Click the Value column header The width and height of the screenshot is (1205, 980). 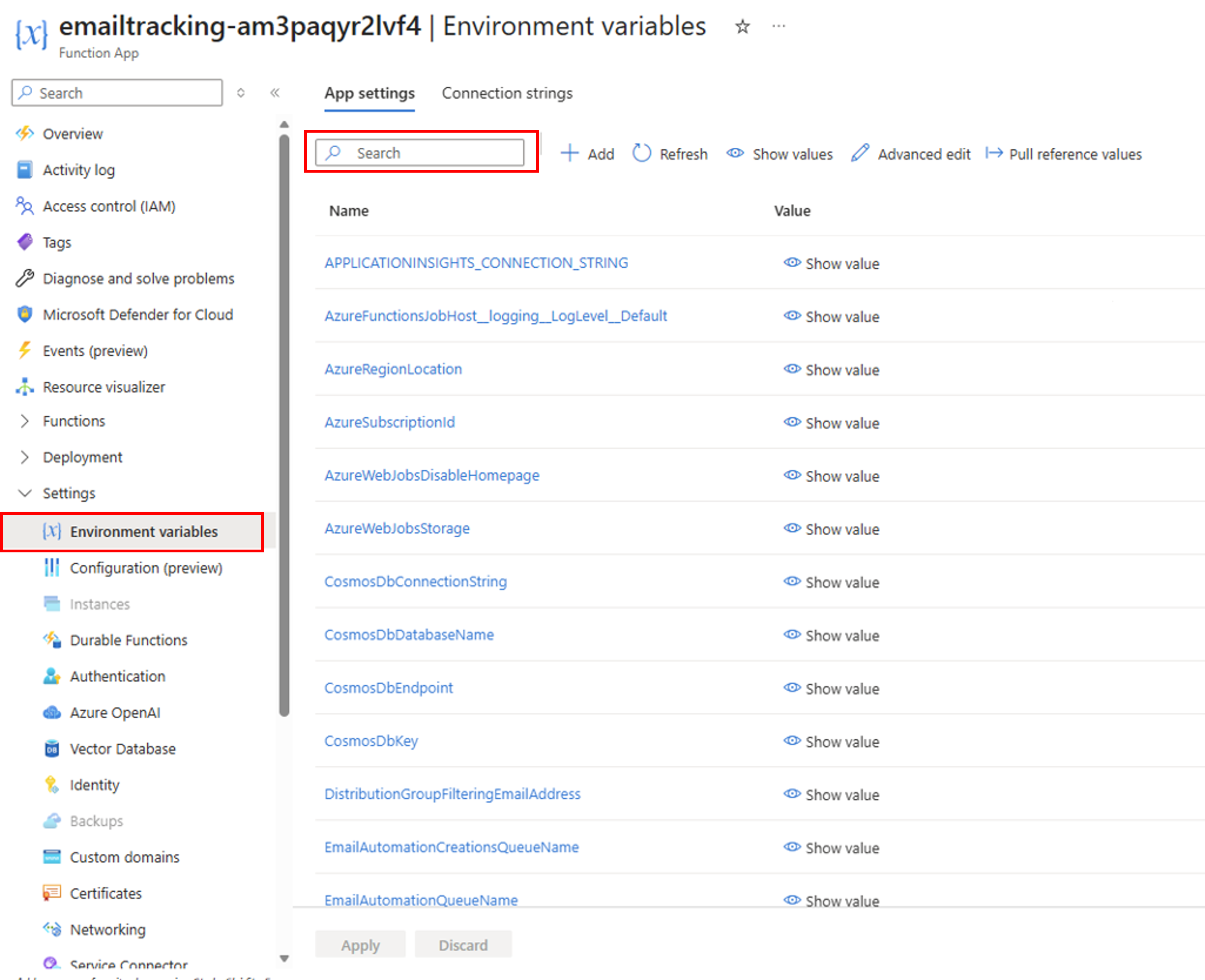(792, 211)
